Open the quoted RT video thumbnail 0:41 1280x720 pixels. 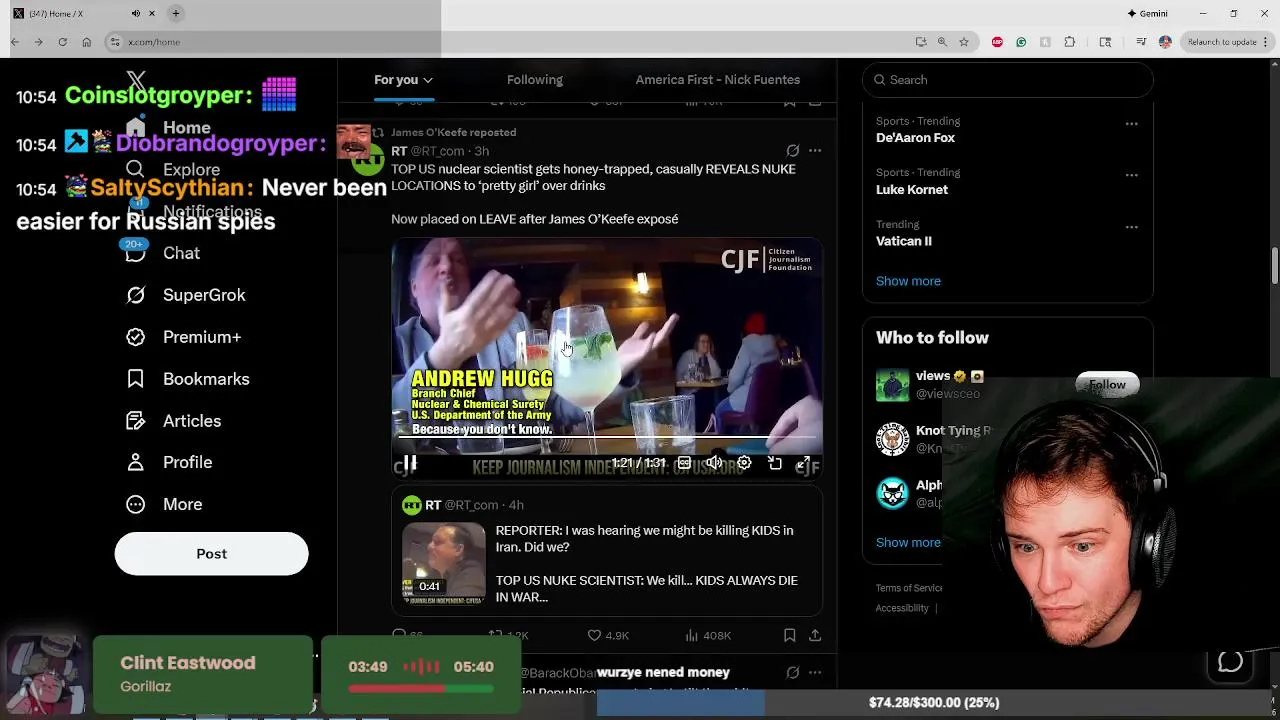[443, 564]
